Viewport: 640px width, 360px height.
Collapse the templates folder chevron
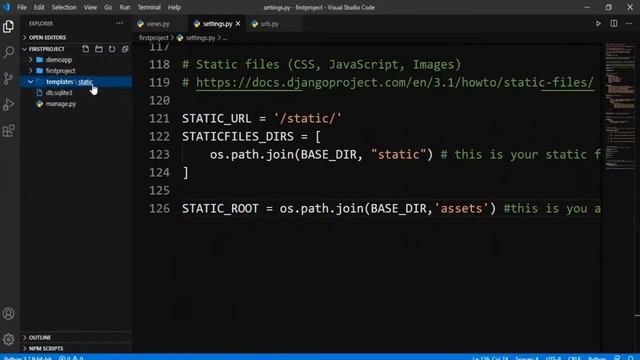coord(31,82)
